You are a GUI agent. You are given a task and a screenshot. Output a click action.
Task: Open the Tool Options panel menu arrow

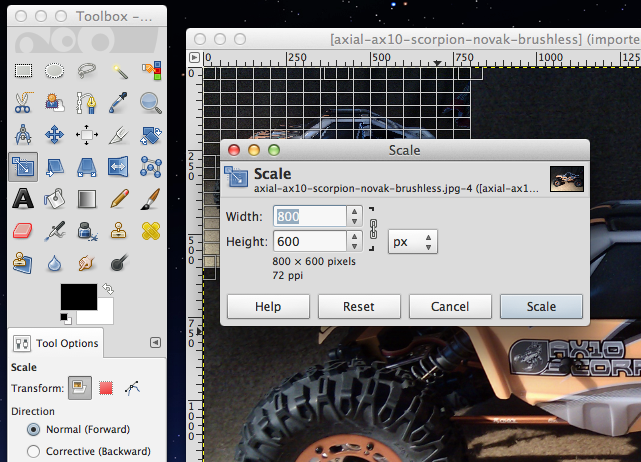(x=155, y=342)
